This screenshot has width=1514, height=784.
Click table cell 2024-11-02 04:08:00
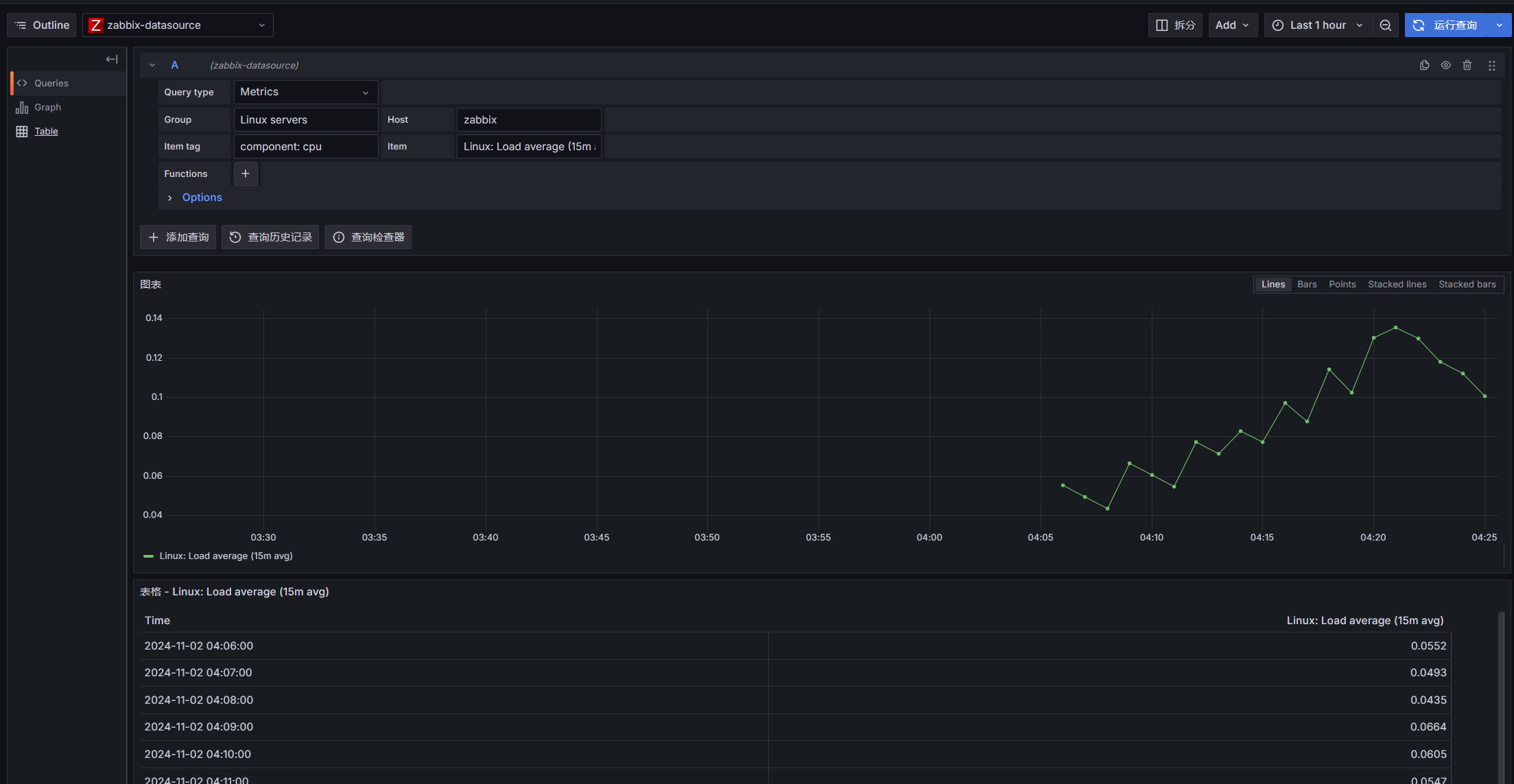199,700
